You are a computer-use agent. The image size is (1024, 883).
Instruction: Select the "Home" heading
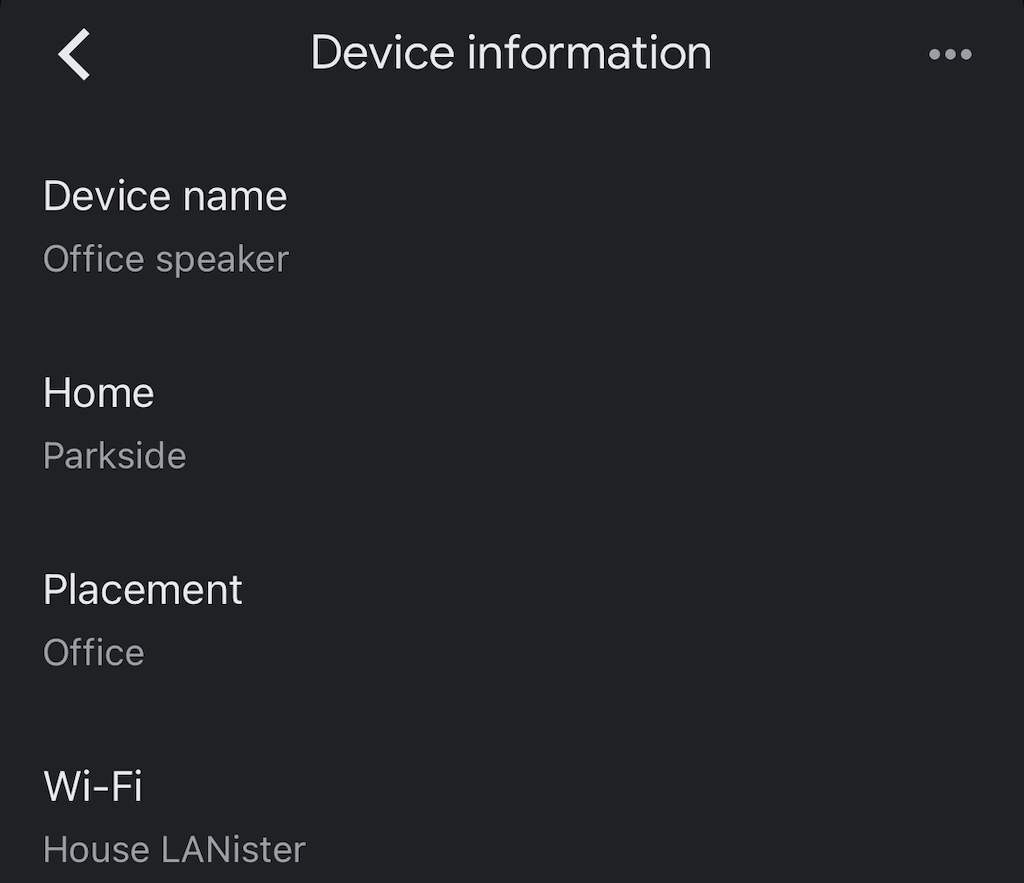click(x=98, y=393)
